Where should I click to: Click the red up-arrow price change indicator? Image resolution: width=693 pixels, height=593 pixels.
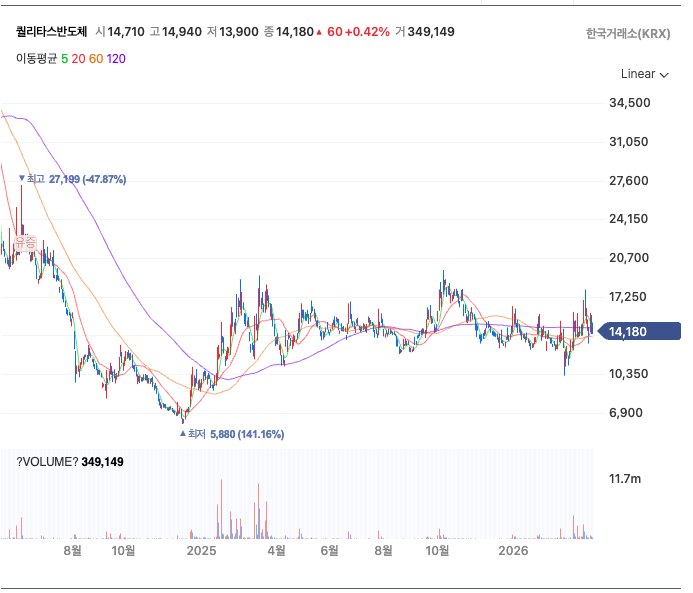pyautogui.click(x=319, y=32)
